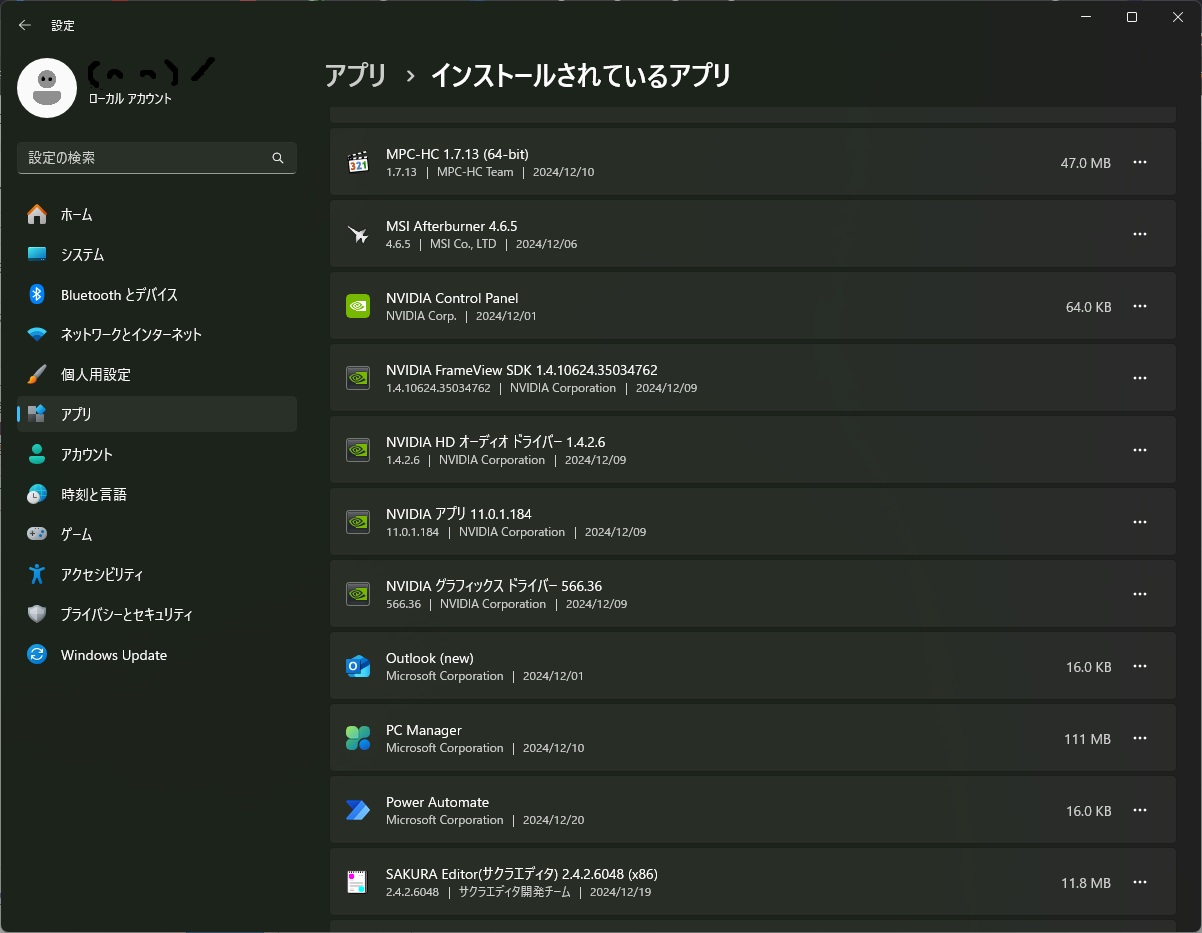Open more options for Power Automate

(1140, 810)
